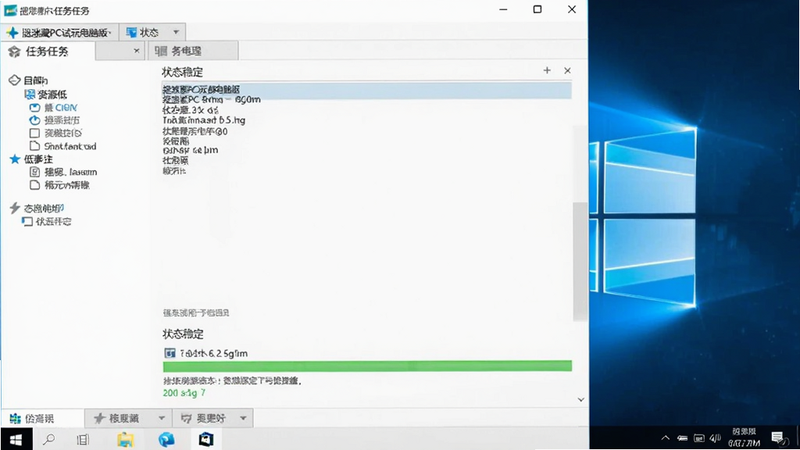Tick the checkbox under the lasarm item
This screenshot has width=800, height=450.
click(34, 185)
